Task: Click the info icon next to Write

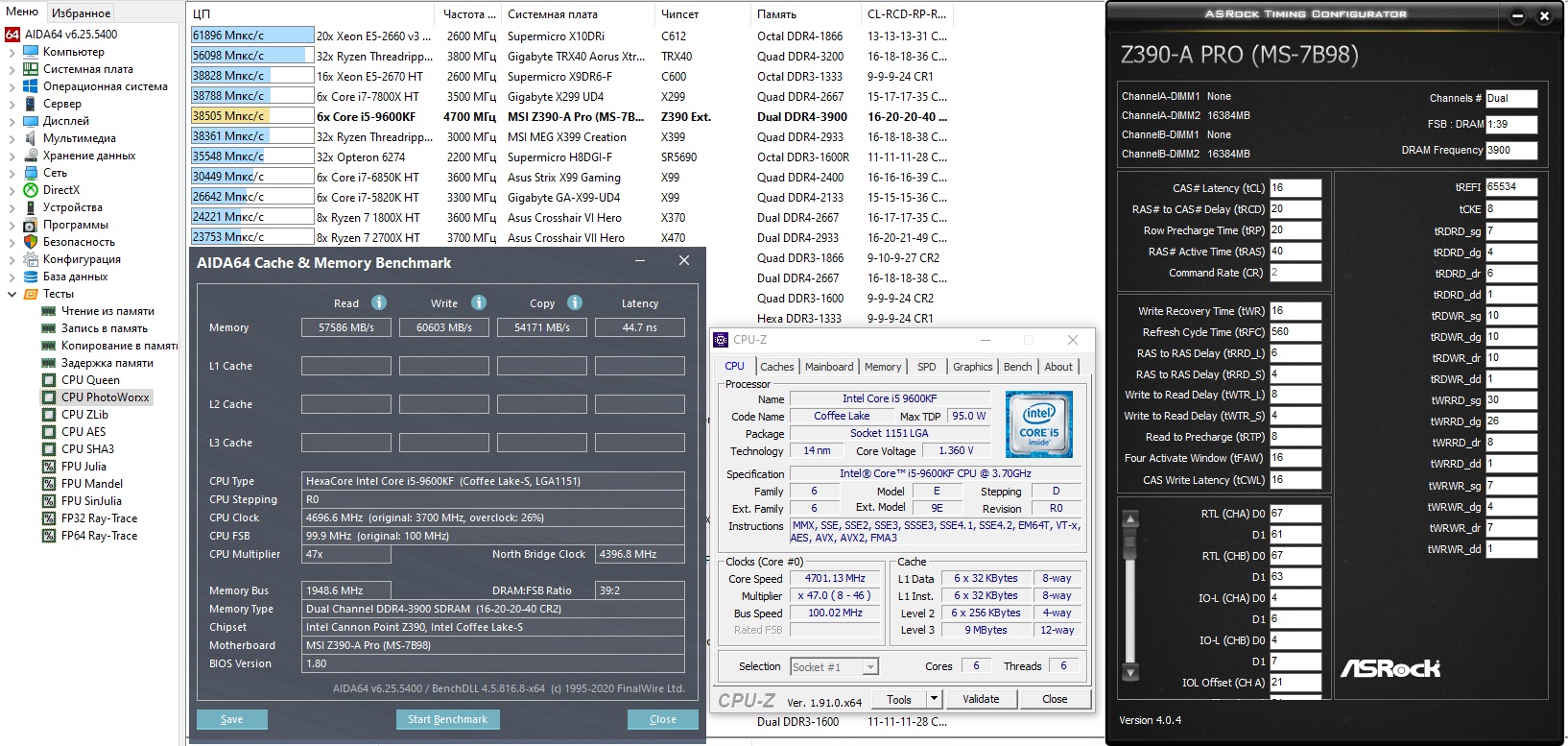Action: (479, 302)
